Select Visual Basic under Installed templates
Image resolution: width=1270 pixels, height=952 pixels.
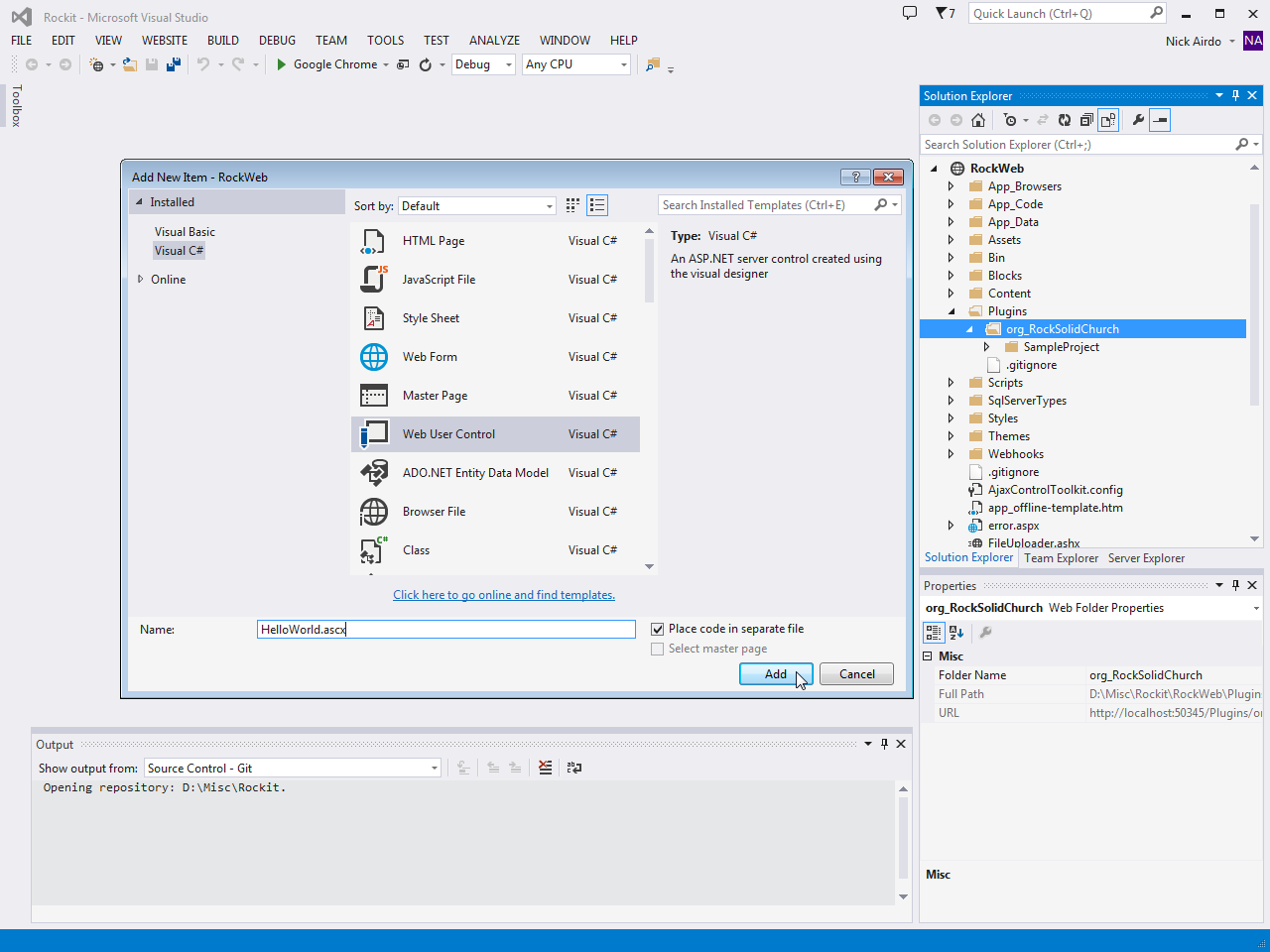click(185, 232)
